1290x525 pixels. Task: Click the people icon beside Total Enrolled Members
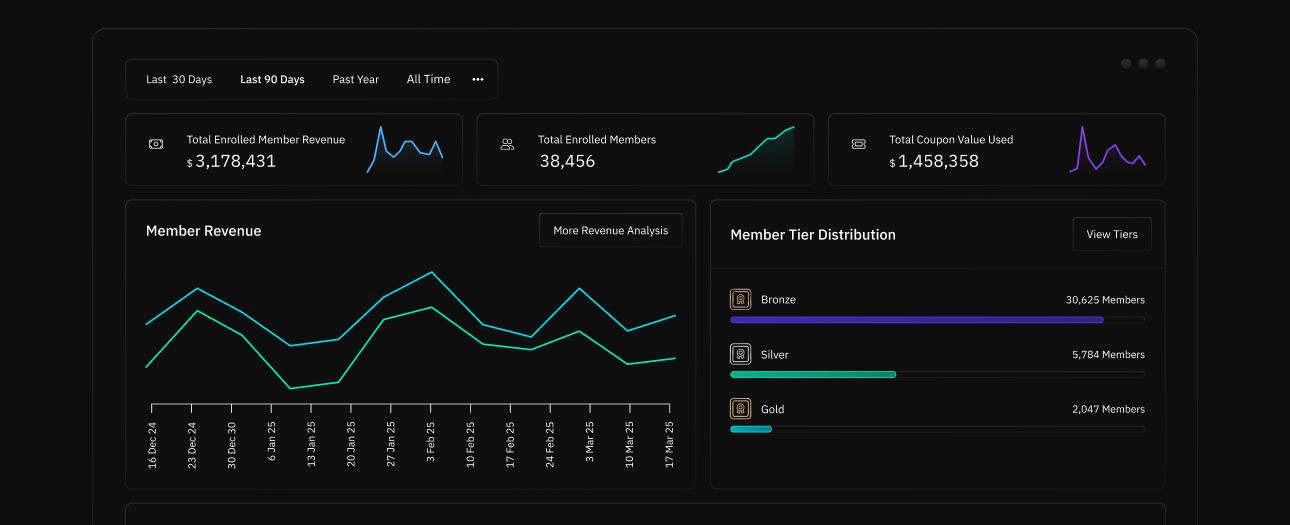point(507,144)
